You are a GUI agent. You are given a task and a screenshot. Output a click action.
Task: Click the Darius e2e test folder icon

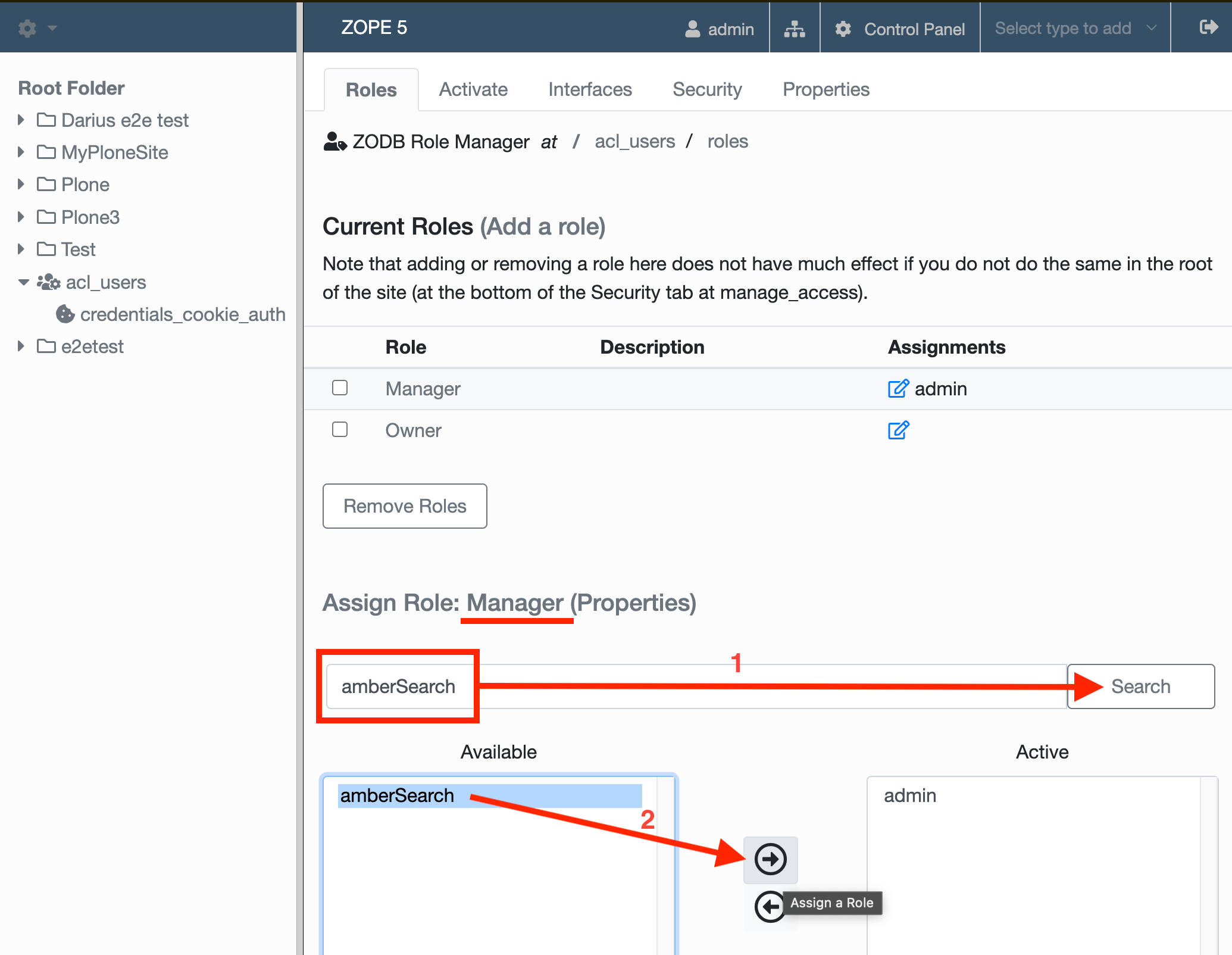tap(46, 120)
